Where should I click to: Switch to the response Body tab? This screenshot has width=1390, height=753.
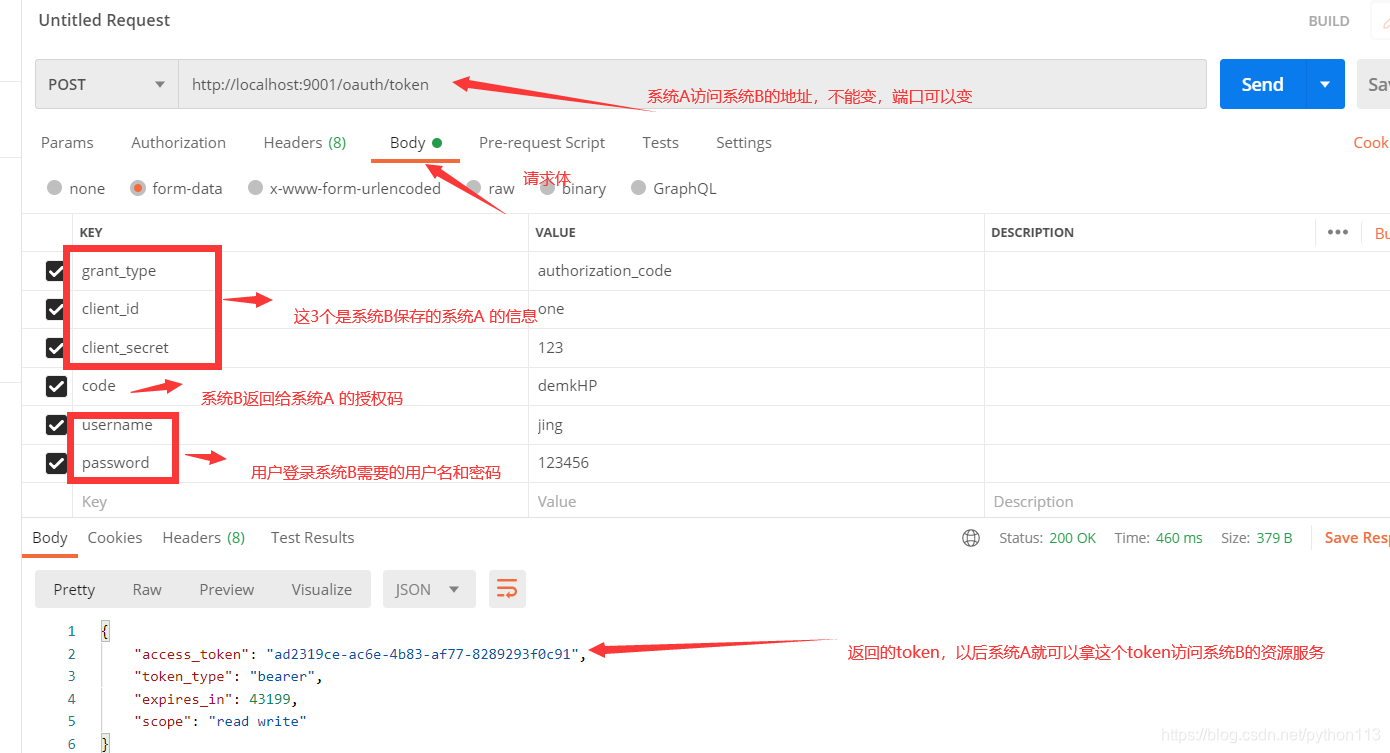tap(50, 538)
